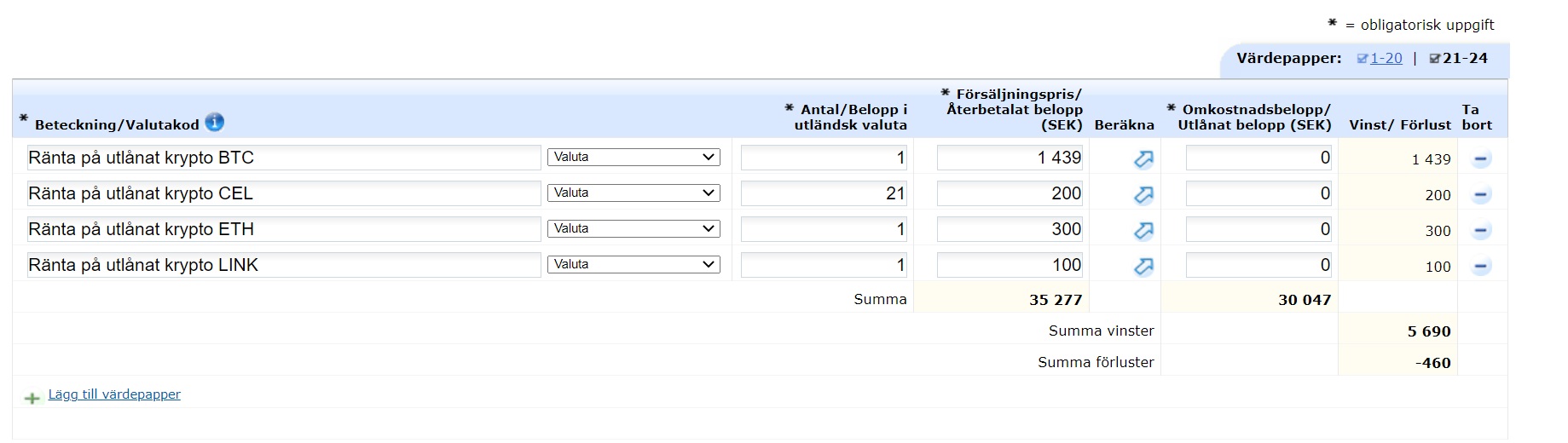The image size is (1568, 443).
Task: Click the Lägg till värdepapper link
Action: [x=114, y=394]
